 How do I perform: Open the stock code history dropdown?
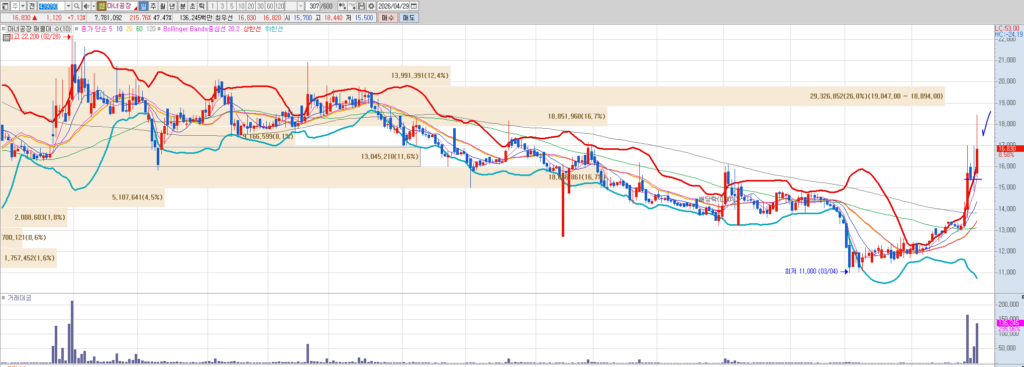coord(68,6)
